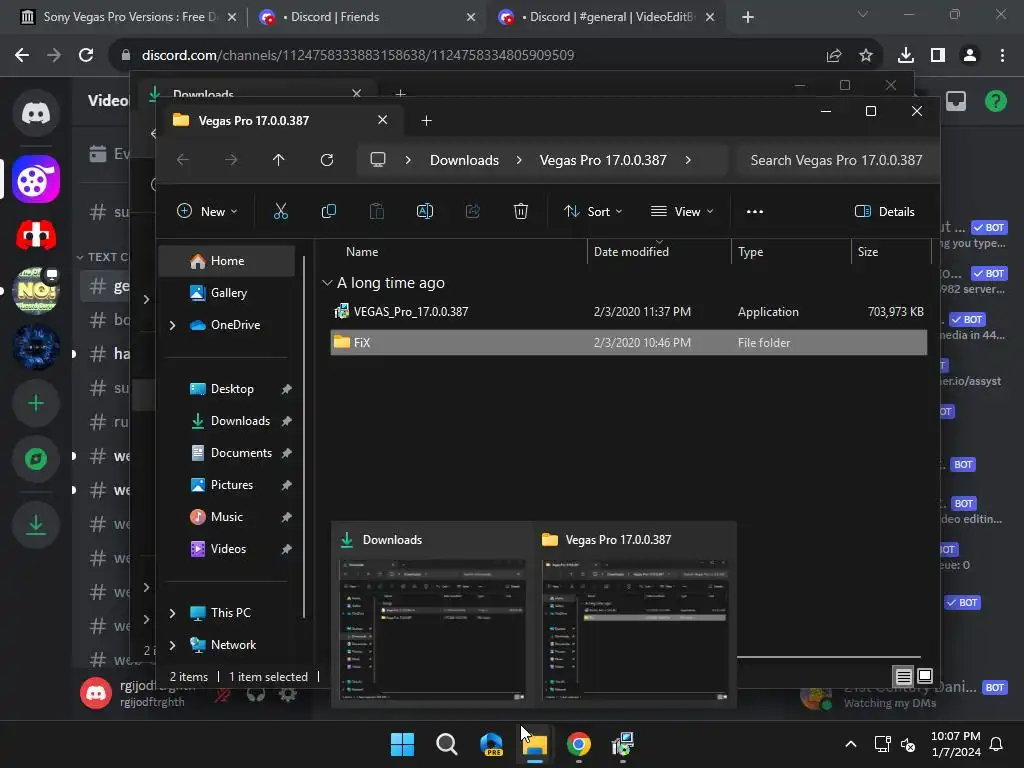Select Home in navigation pane
The image size is (1024, 768).
click(x=227, y=261)
